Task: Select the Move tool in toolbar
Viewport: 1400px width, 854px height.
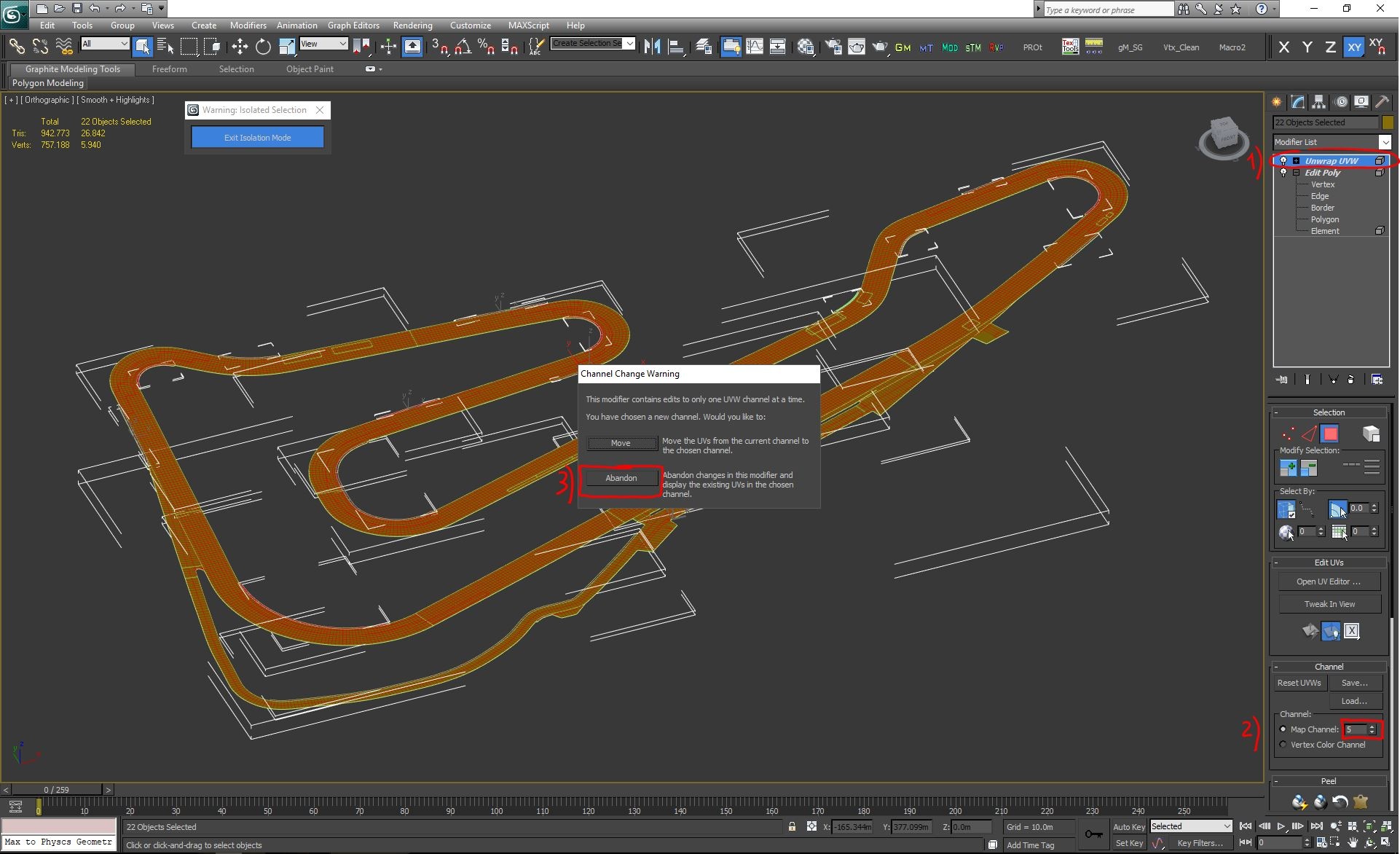Action: pyautogui.click(x=240, y=47)
